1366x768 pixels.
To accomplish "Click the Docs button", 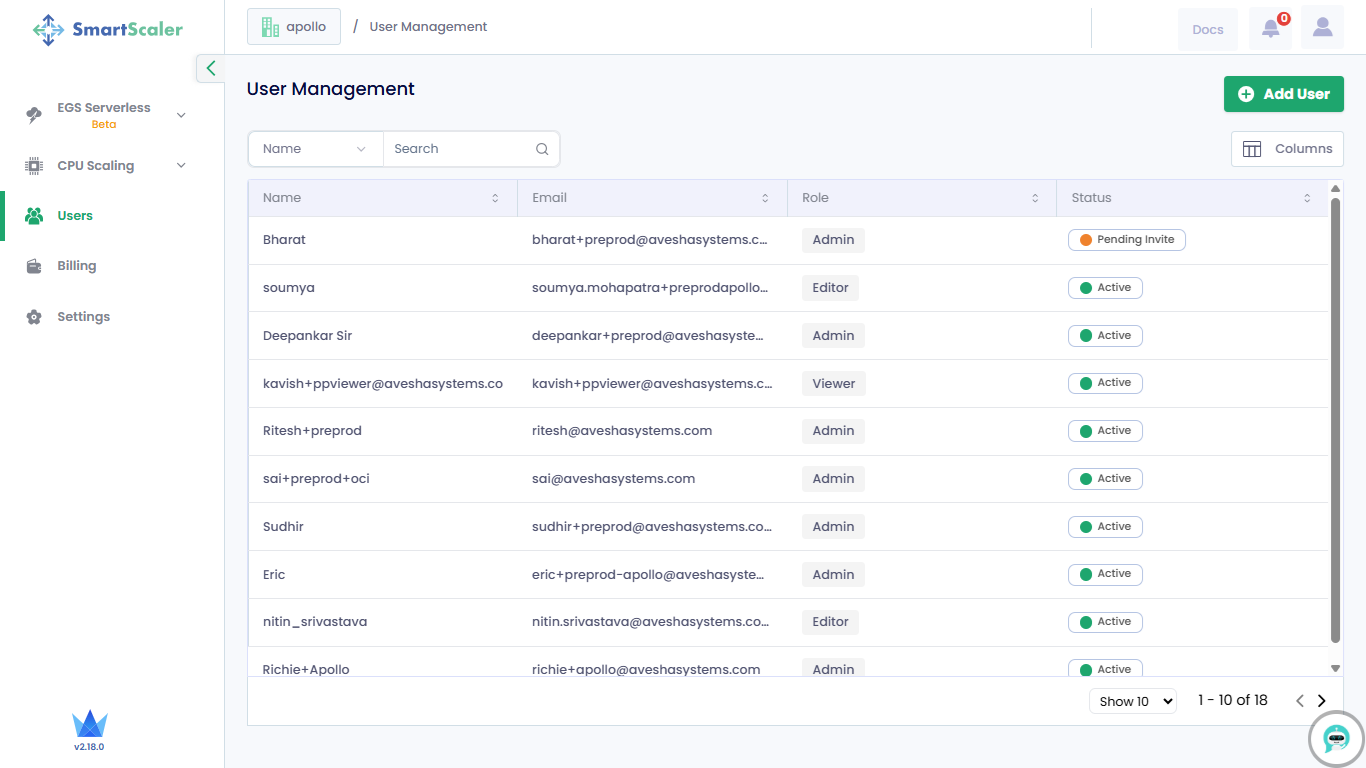I will (1207, 29).
